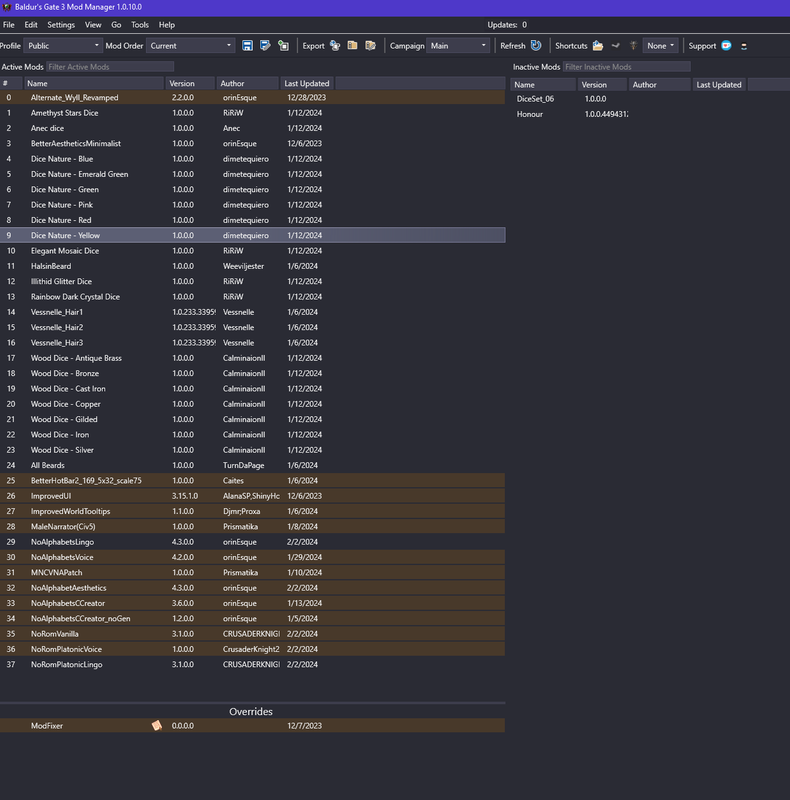Select Wood Dice - Antique Brass row
The height and width of the screenshot is (800, 790).
click(x=253, y=358)
